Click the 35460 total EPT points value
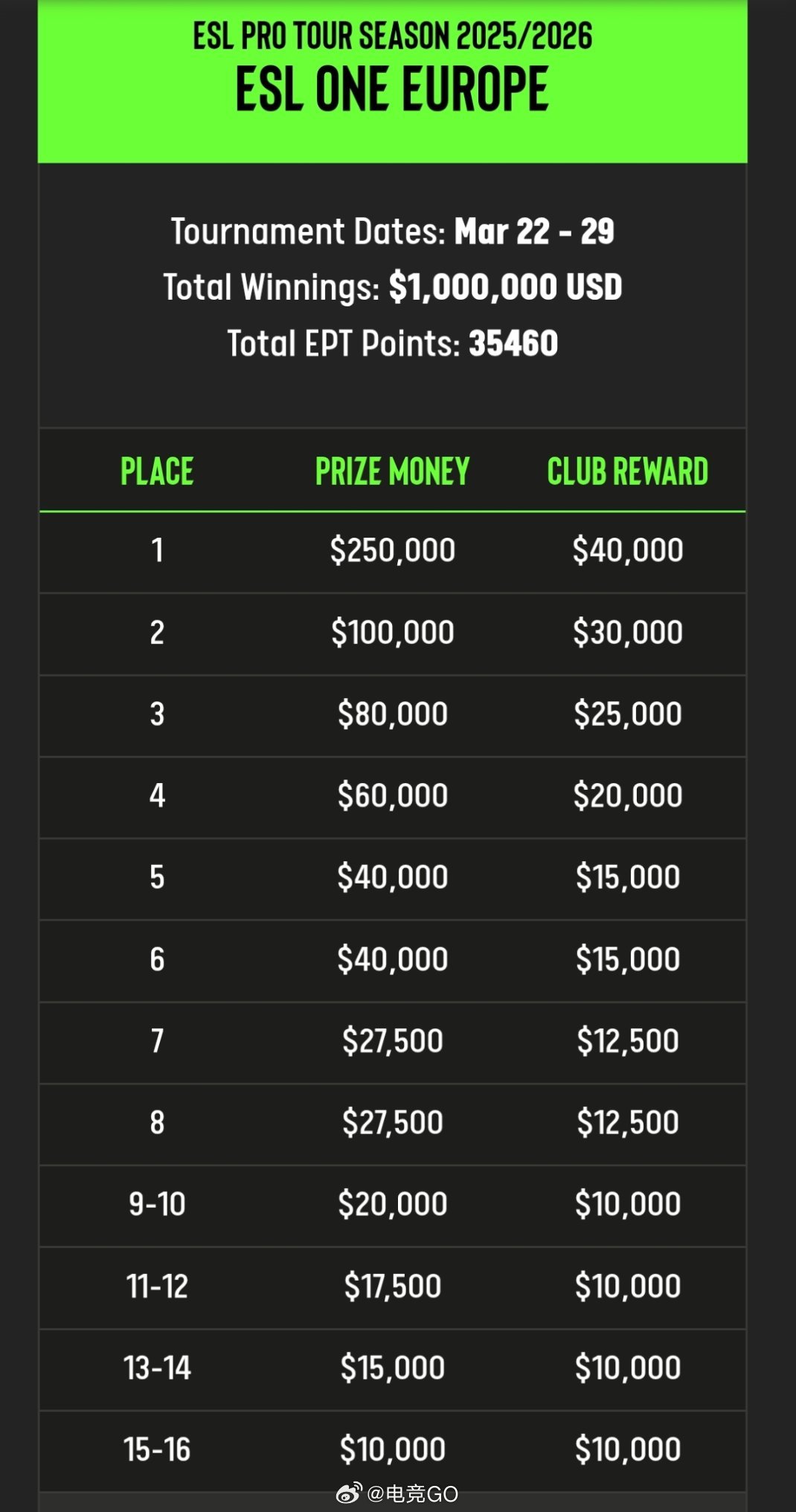The width and height of the screenshot is (796, 1512). tap(513, 344)
